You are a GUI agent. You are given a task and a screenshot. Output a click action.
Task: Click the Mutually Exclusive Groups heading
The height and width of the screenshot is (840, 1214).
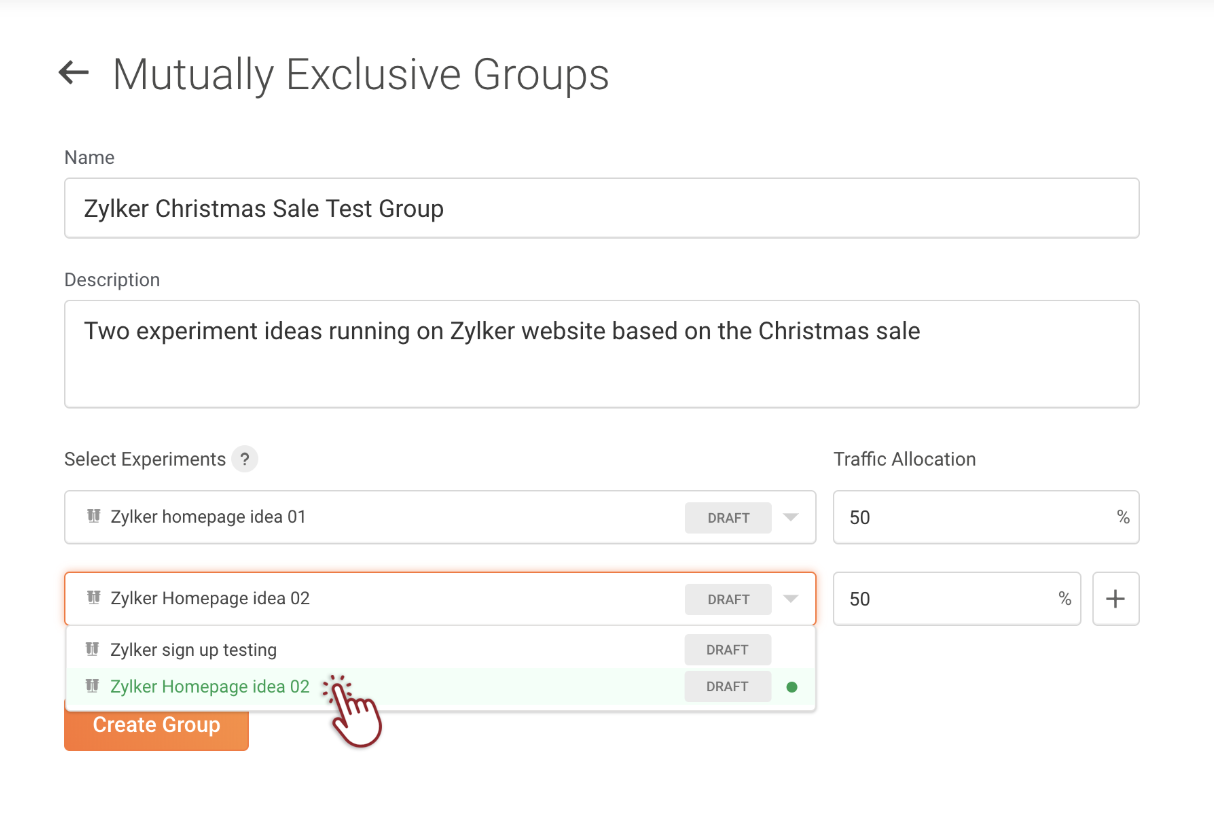[x=360, y=75]
